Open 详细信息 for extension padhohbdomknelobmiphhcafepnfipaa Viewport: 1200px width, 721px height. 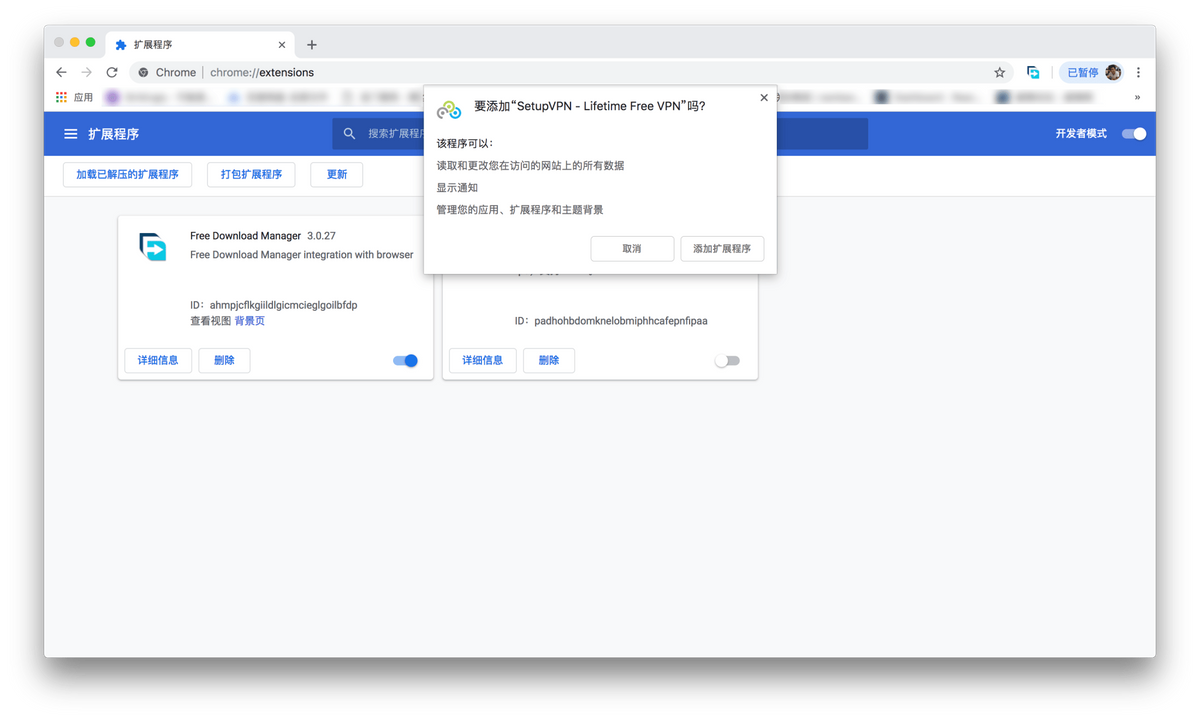(483, 360)
